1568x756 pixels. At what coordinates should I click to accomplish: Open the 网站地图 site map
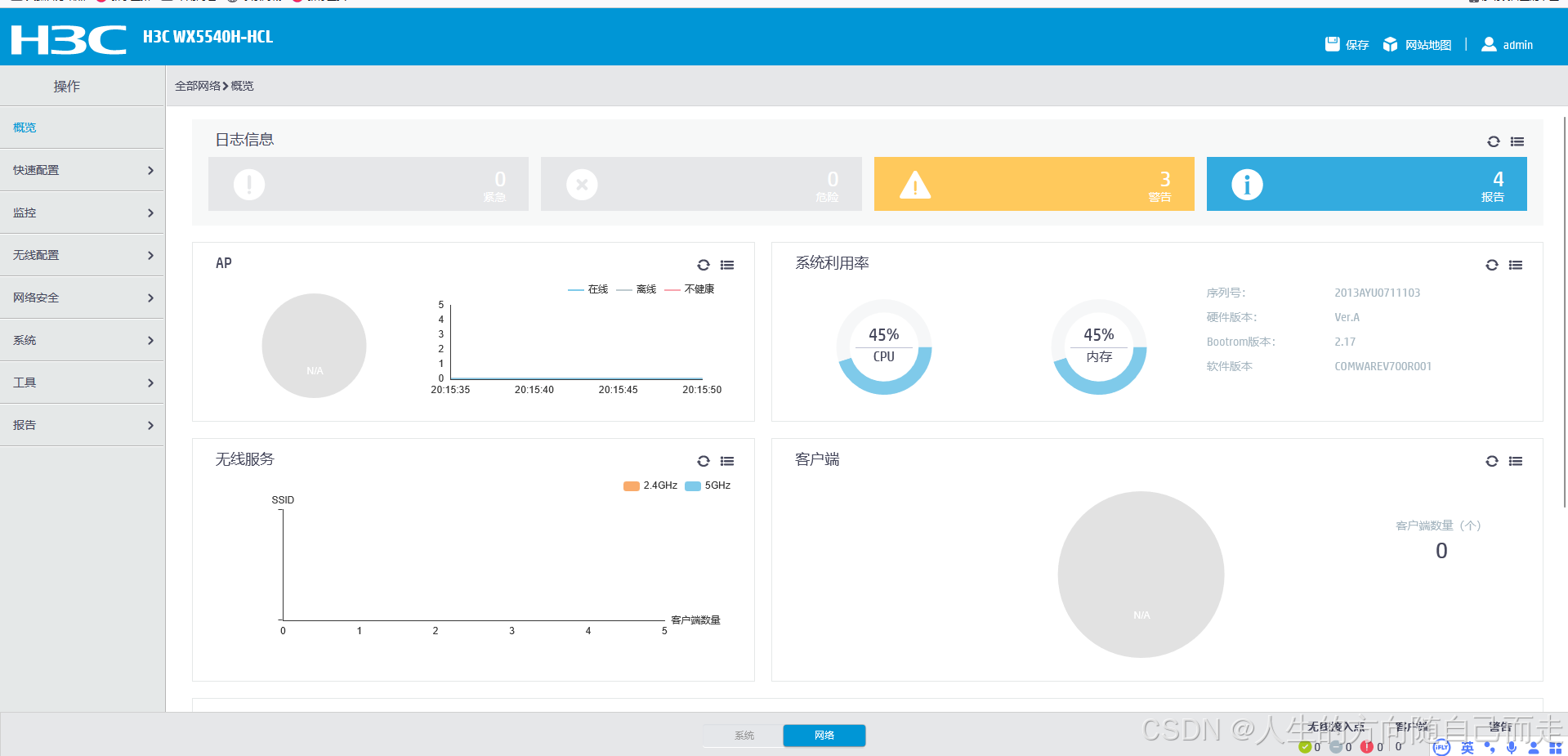1418,45
